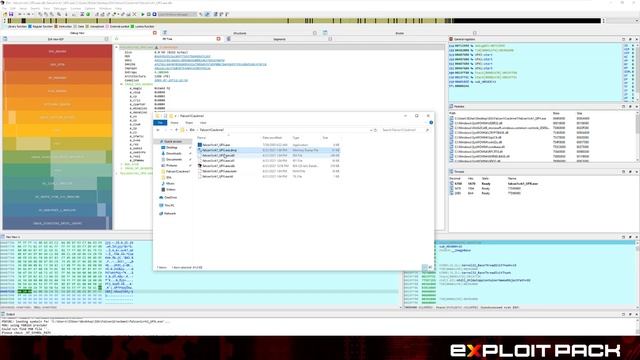Screen dimensions: 640x360
Task: Sort files by the Type column header
Action: [x=296, y=138]
